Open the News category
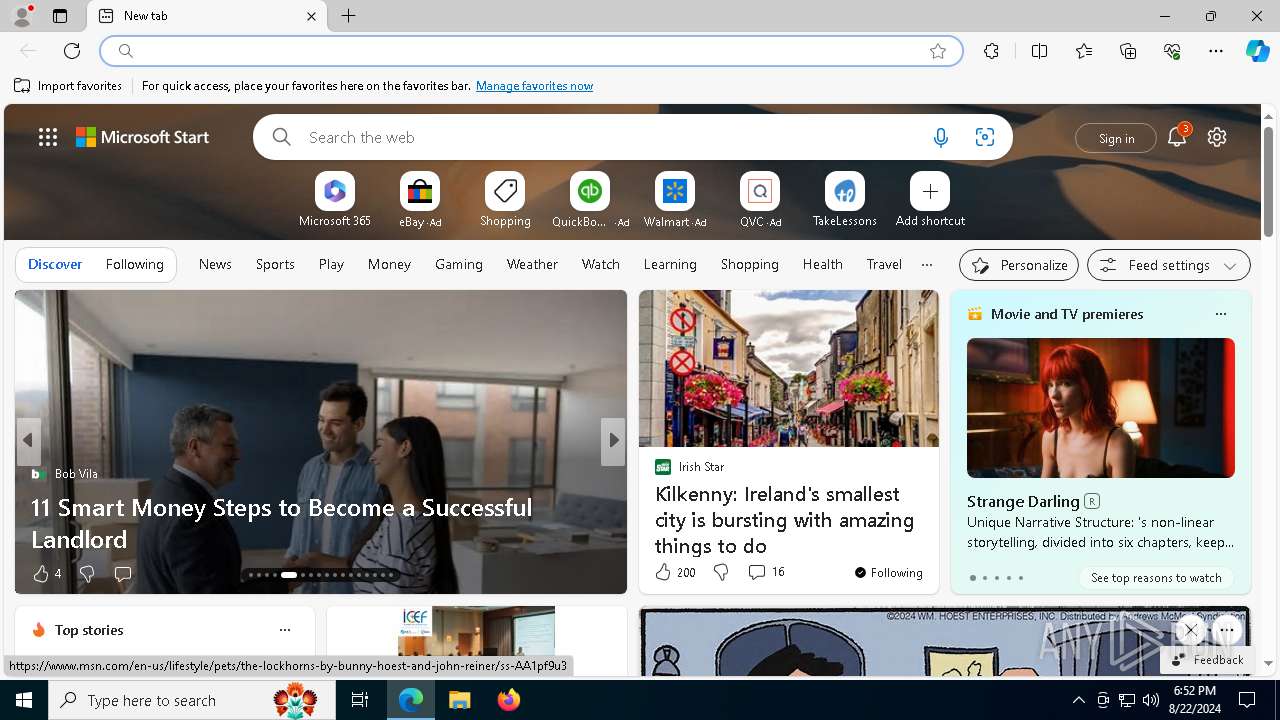 (215, 264)
